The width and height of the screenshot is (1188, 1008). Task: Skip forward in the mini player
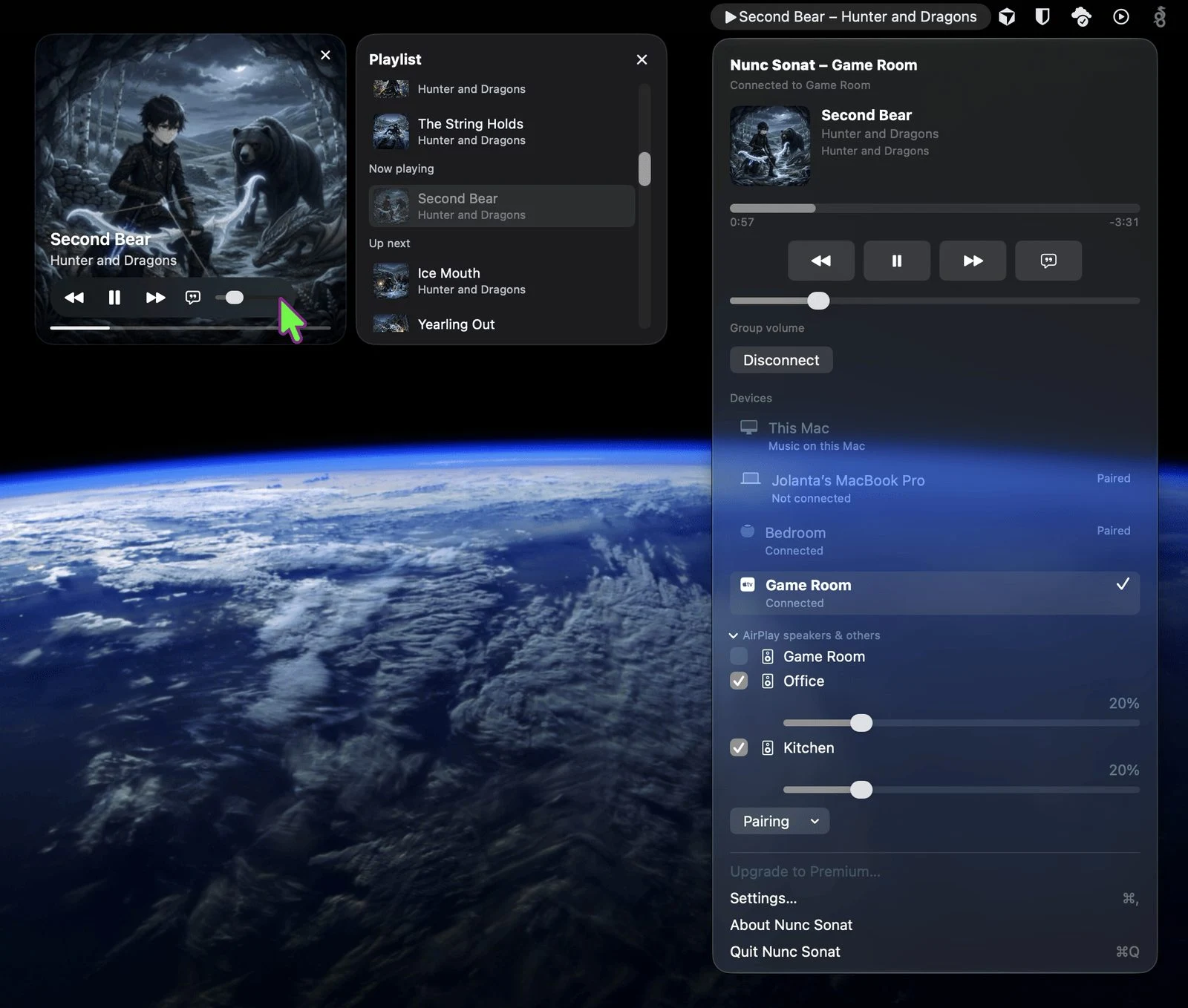155,298
